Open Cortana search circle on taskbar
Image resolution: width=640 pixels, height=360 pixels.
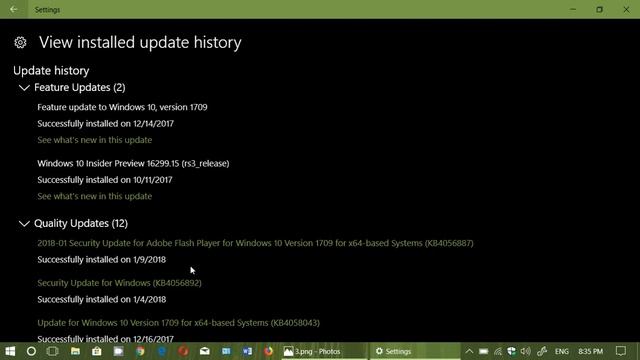31,351
